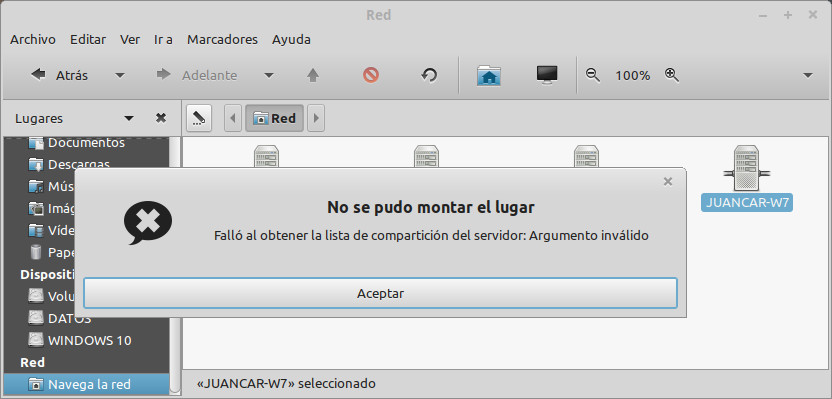Open the Ayuda menu

pyautogui.click(x=291, y=39)
